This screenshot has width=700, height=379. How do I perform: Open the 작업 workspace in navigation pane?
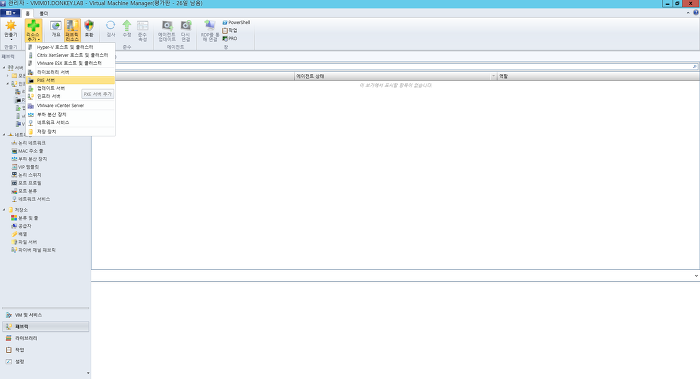[x=46, y=350]
